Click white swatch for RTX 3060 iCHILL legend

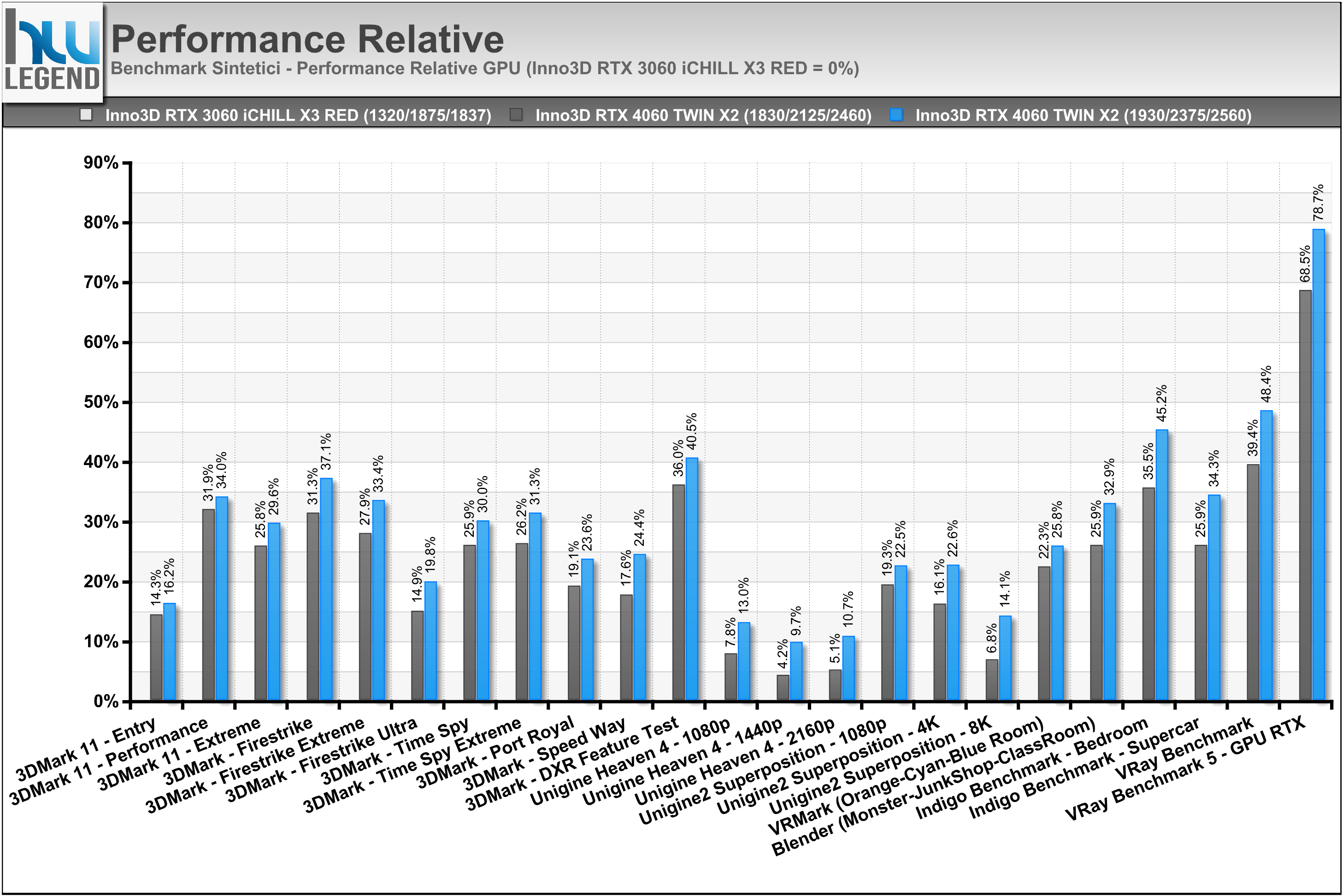coord(86,115)
